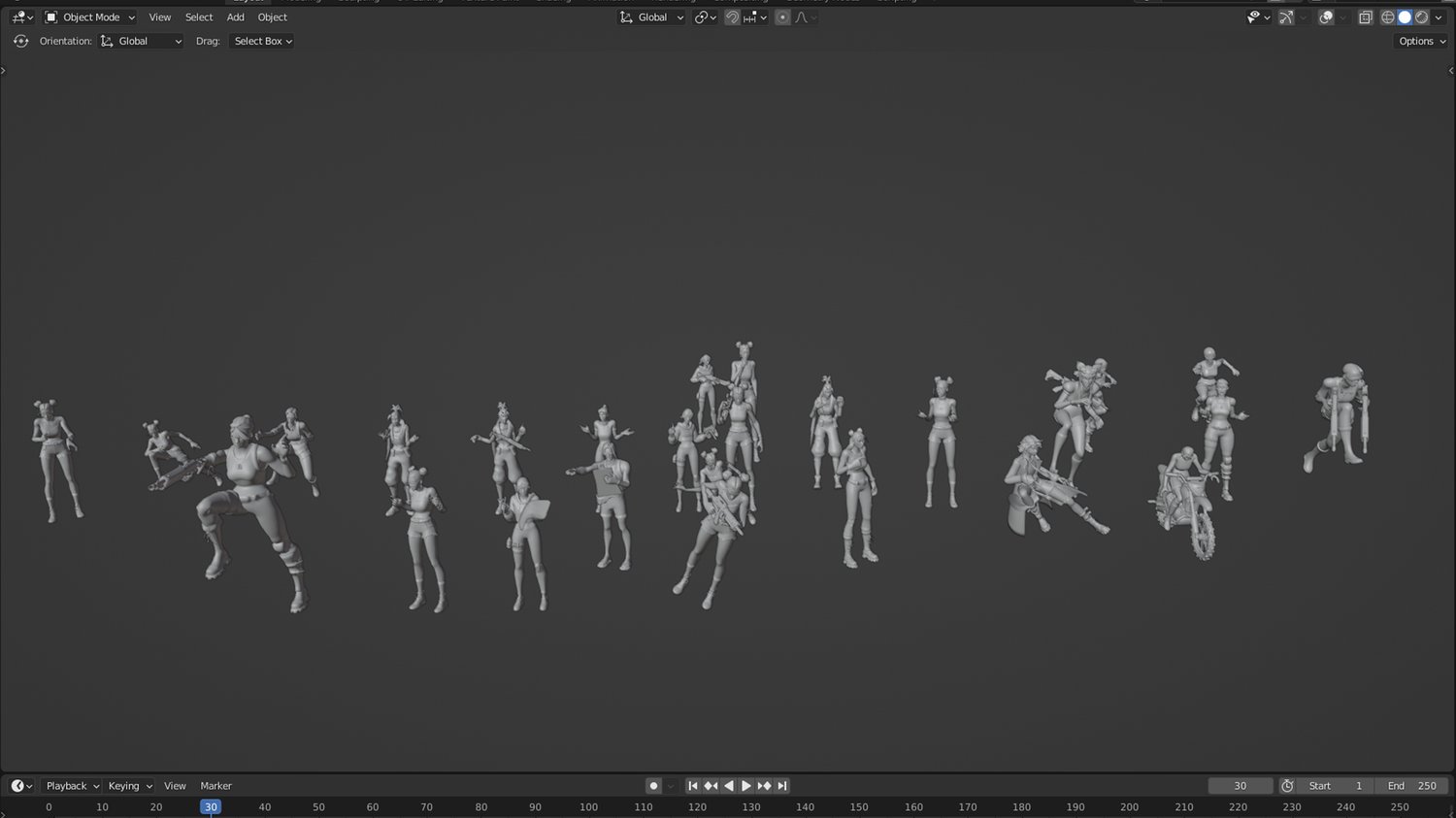Jump to the first frame
1456x818 pixels.
[693, 786]
